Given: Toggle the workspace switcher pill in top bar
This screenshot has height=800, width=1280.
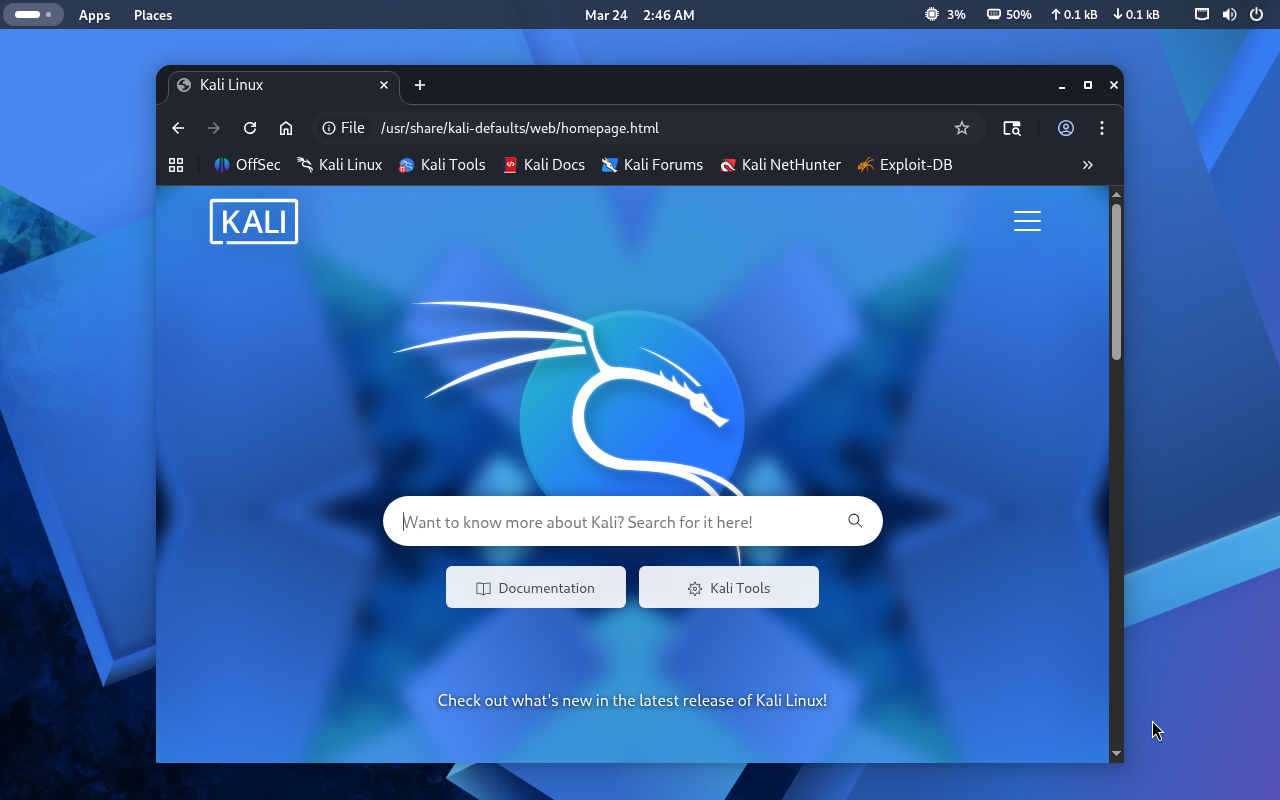Looking at the screenshot, I should pos(33,15).
